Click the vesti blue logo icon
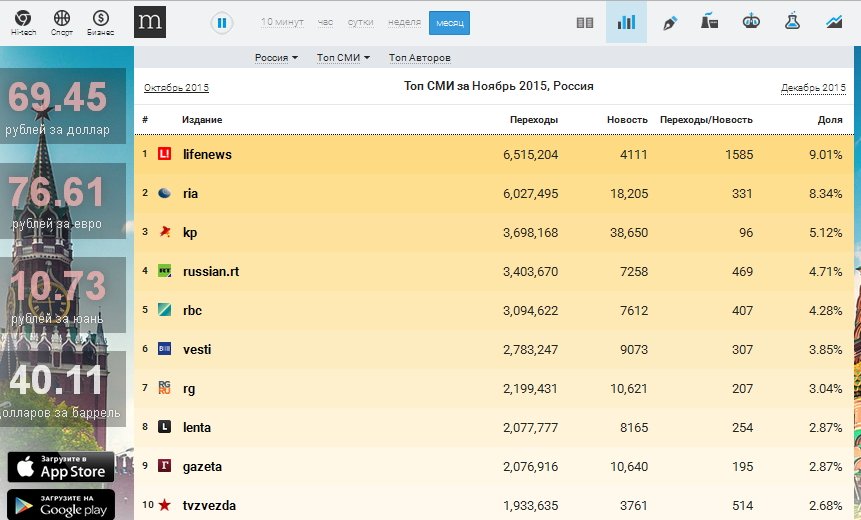Screen dimensions: 861x520 tap(165, 349)
